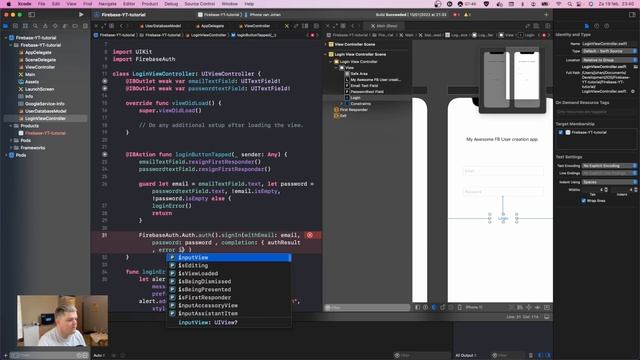Select the Project navigator folder icon
Image resolution: width=640 pixels, height=360 pixels.
(6, 26)
